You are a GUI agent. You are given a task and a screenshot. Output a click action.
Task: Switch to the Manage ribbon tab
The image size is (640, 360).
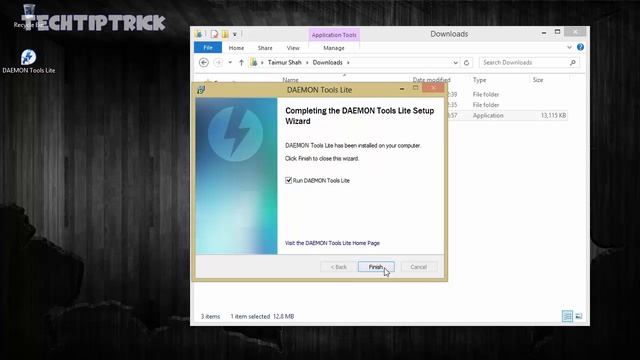[334, 48]
